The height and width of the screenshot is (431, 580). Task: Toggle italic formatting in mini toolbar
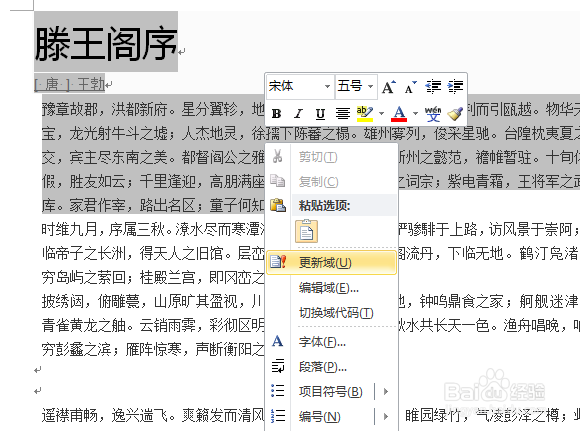point(298,114)
